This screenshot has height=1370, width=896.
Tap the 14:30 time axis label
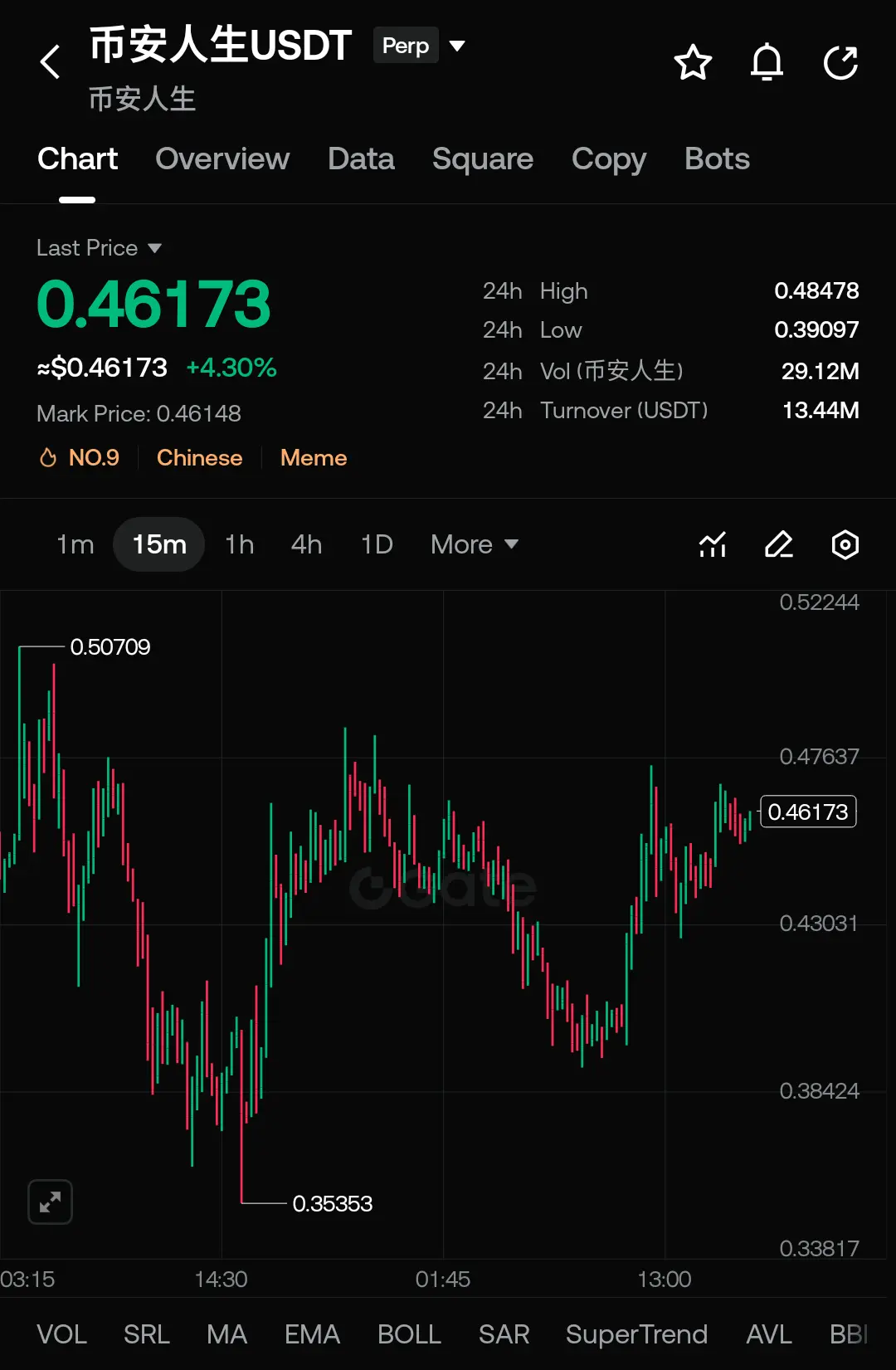pos(221,1279)
